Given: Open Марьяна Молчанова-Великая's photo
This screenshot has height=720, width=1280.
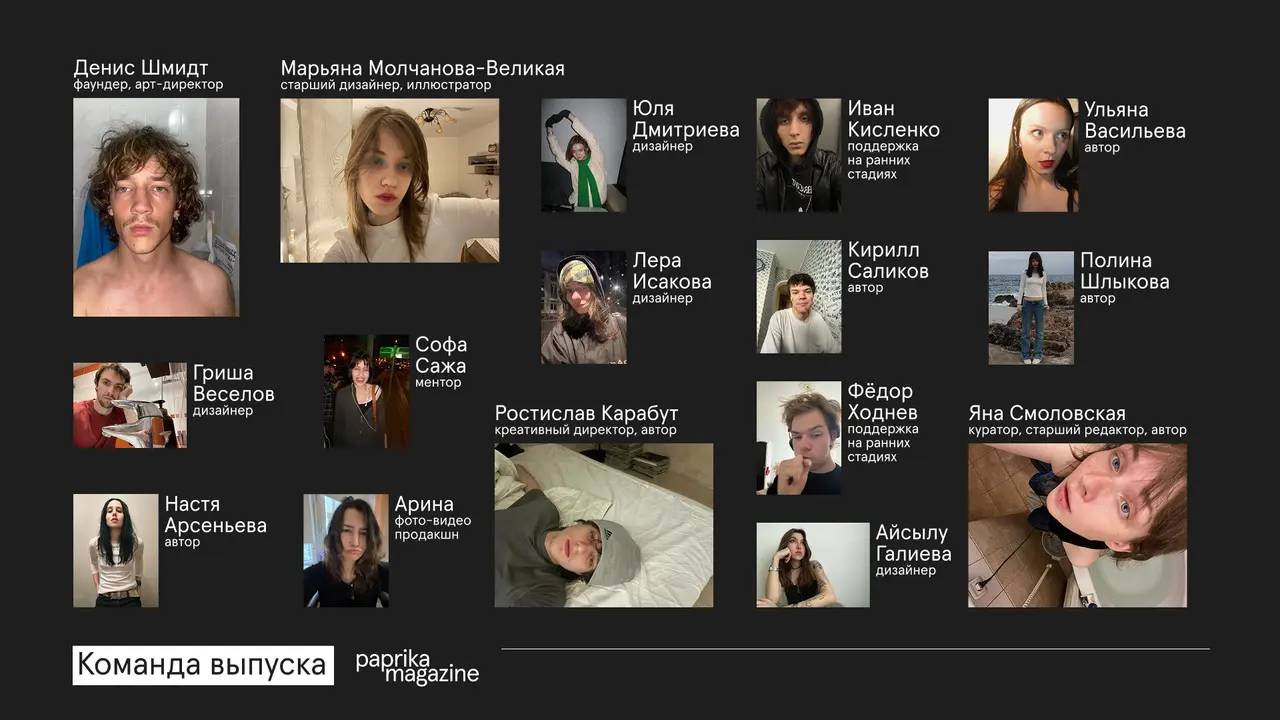Looking at the screenshot, I should point(390,180).
